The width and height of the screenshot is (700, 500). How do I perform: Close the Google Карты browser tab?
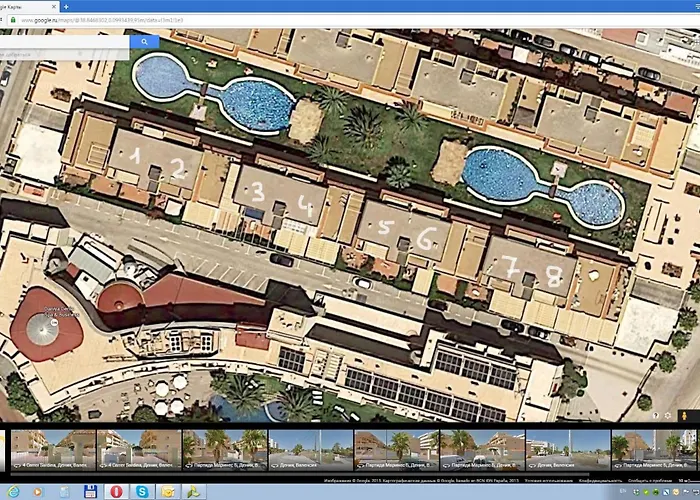[54, 6]
